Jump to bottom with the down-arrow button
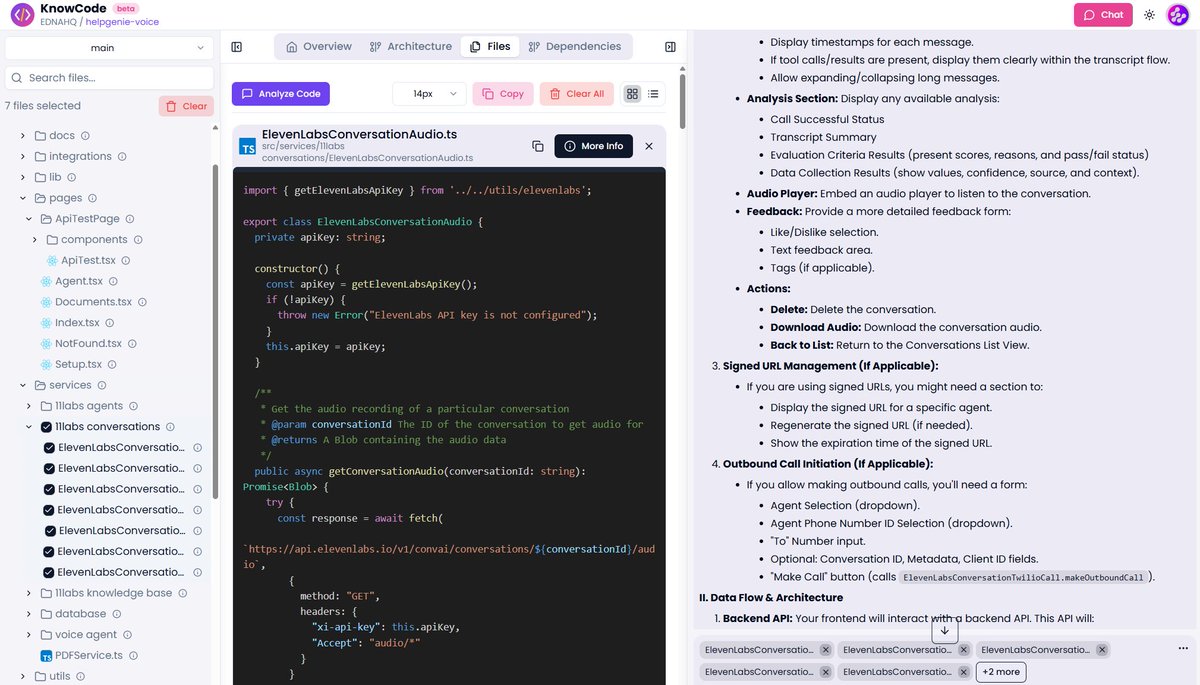 pos(945,631)
